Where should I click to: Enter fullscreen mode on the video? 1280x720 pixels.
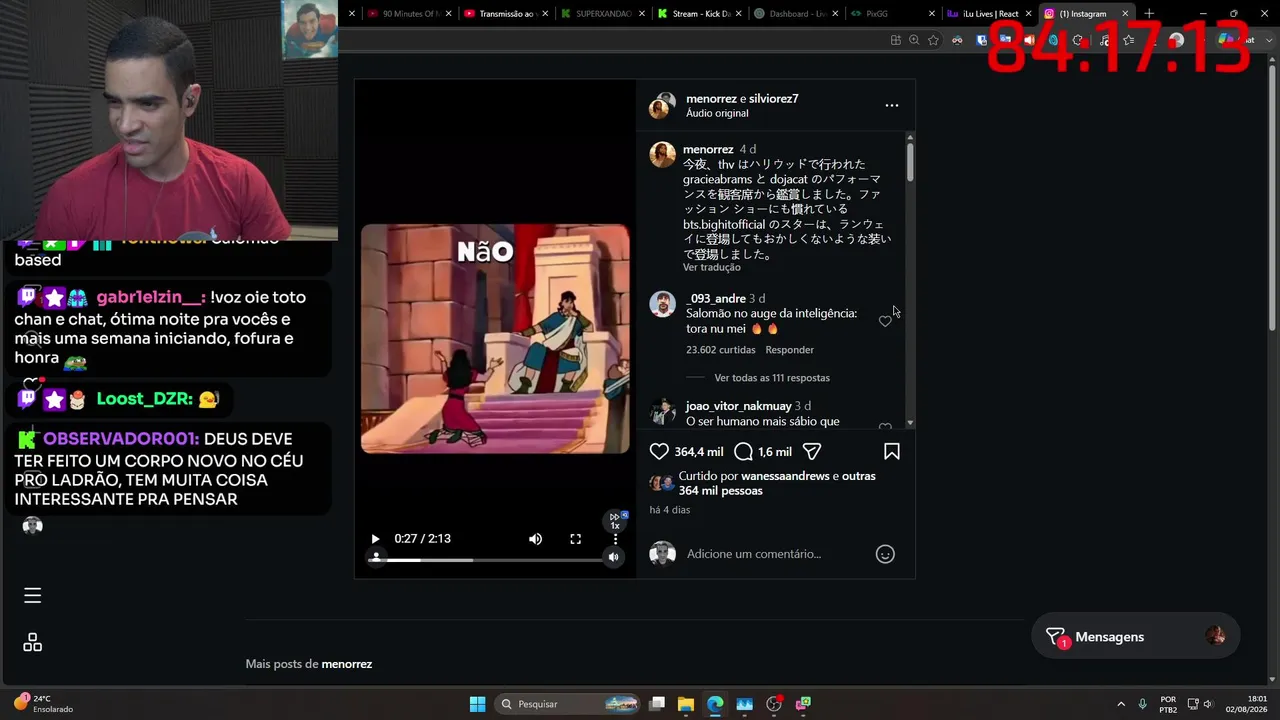(x=576, y=539)
